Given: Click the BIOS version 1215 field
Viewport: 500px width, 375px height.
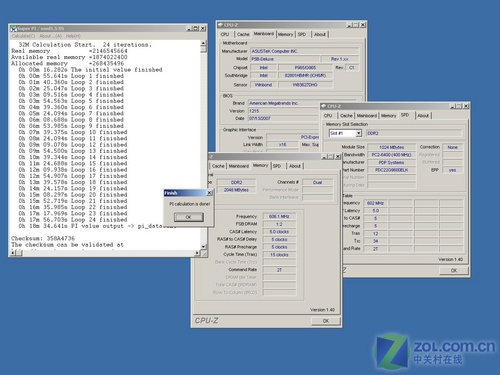Looking at the screenshot, I should pyautogui.click(x=284, y=111).
